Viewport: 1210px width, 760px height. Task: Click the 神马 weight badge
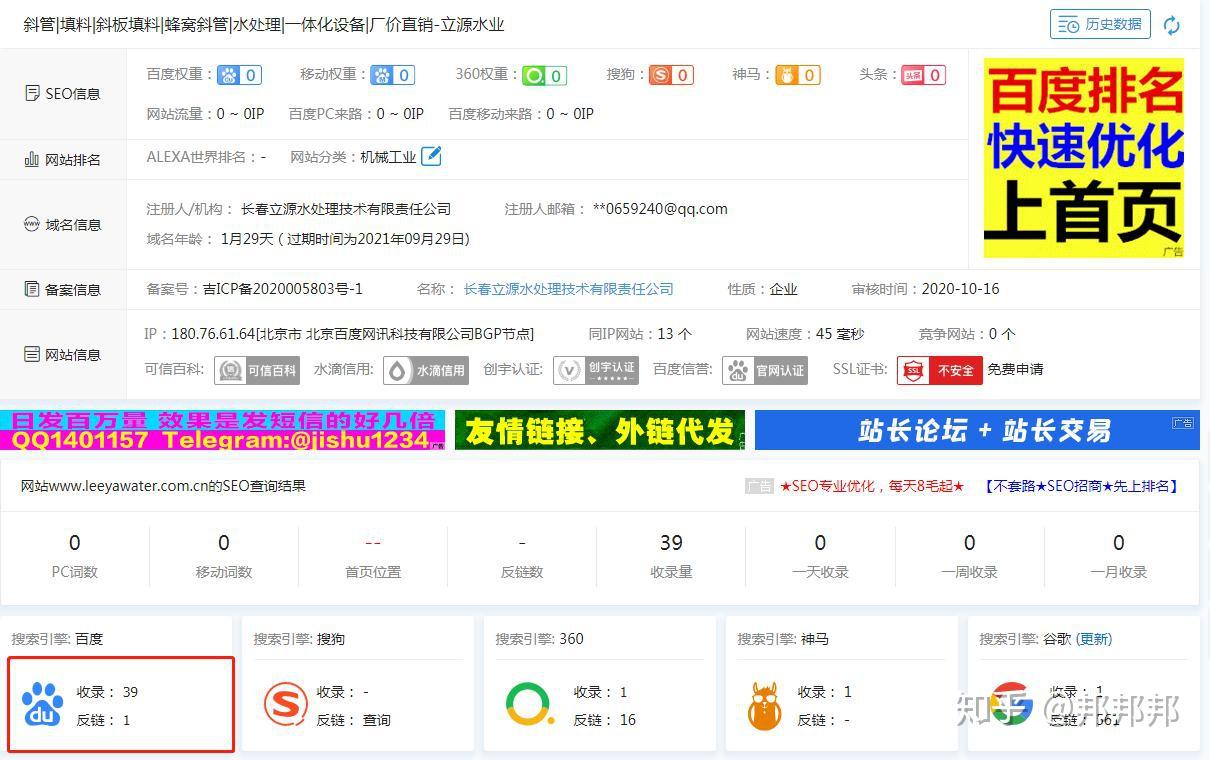[x=798, y=75]
